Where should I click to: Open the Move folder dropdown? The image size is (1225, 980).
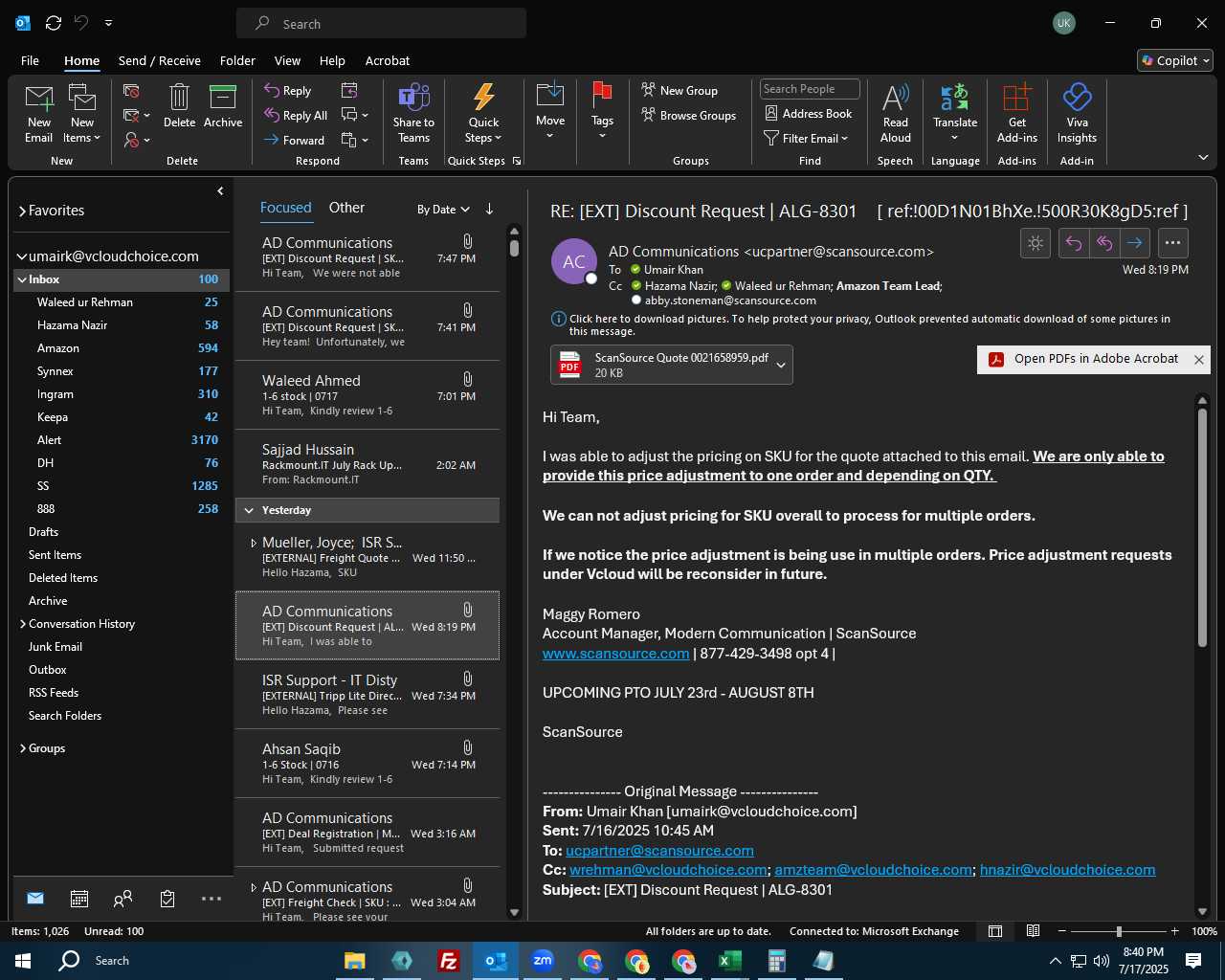click(x=550, y=111)
